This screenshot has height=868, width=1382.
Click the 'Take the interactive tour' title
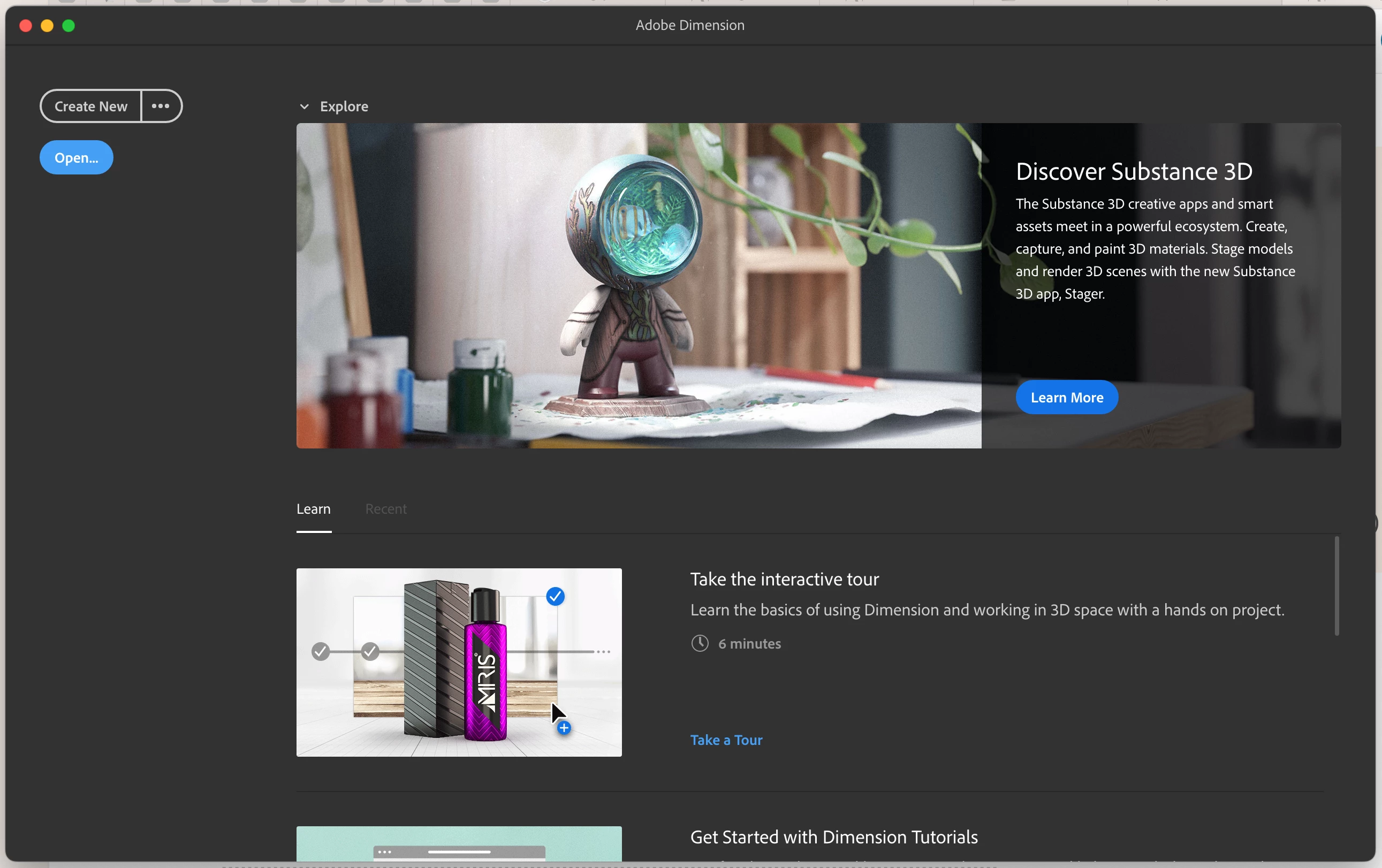784,580
